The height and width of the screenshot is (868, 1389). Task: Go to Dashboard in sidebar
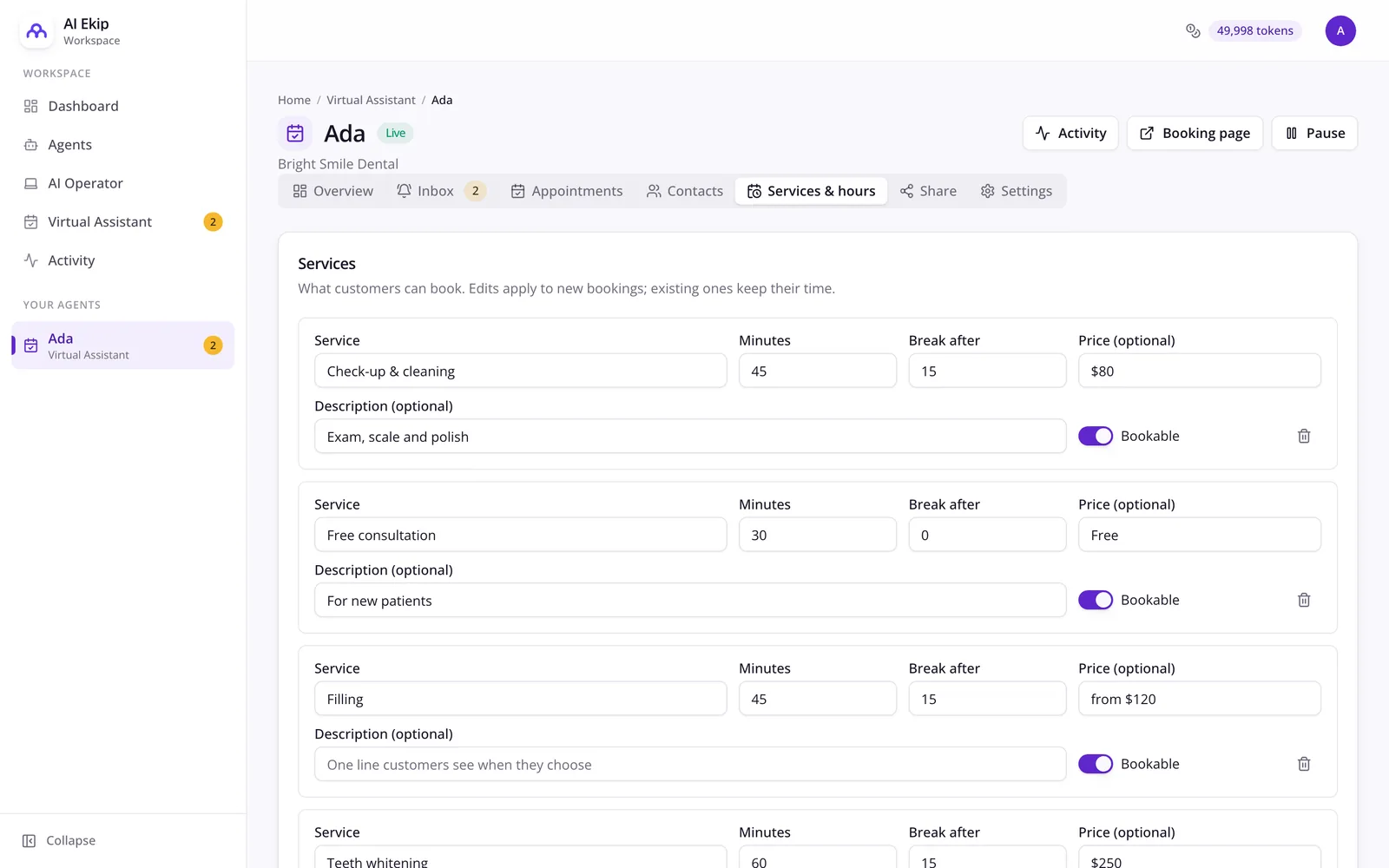coord(122,106)
